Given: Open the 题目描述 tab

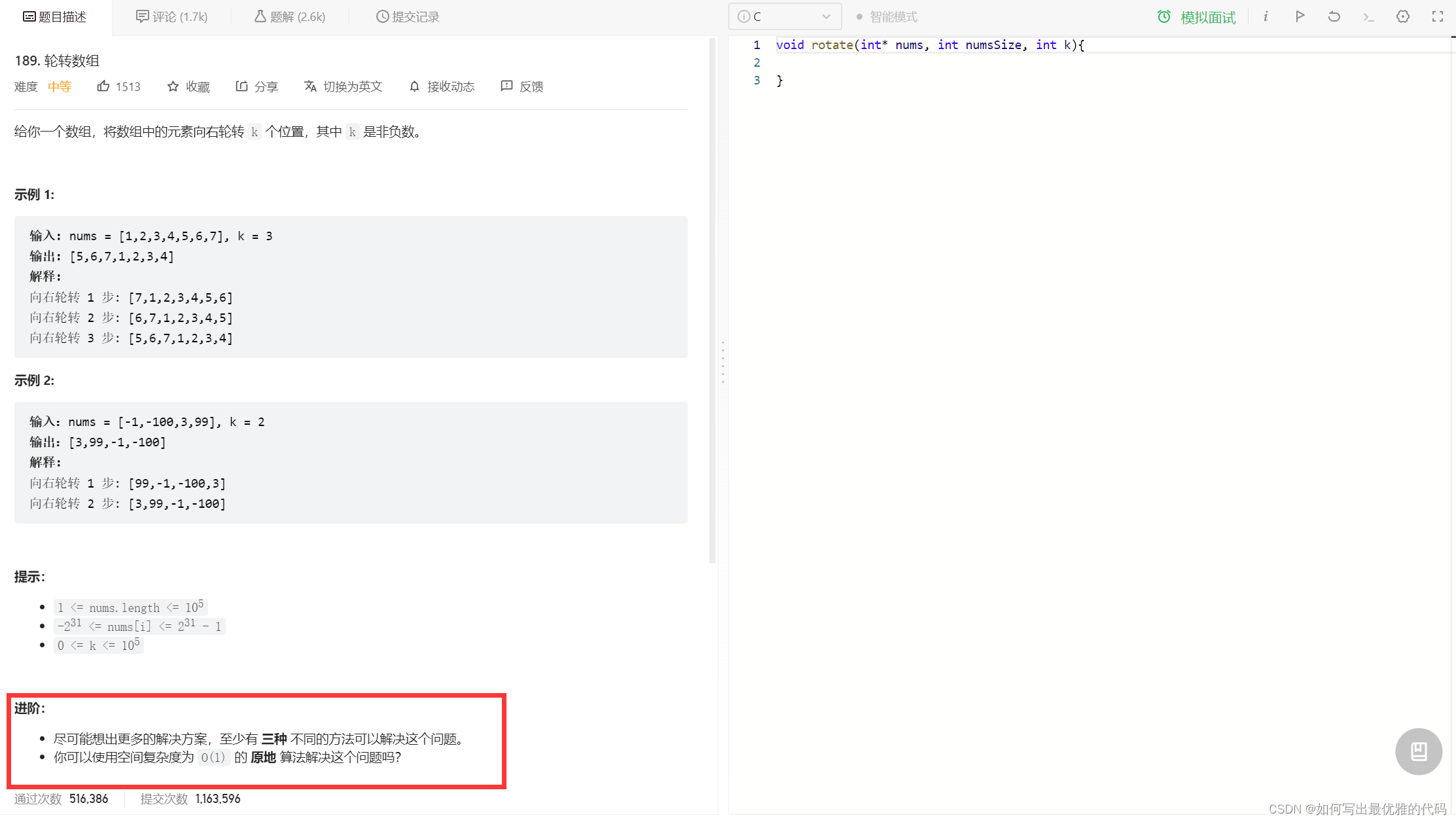Looking at the screenshot, I should 55,17.
